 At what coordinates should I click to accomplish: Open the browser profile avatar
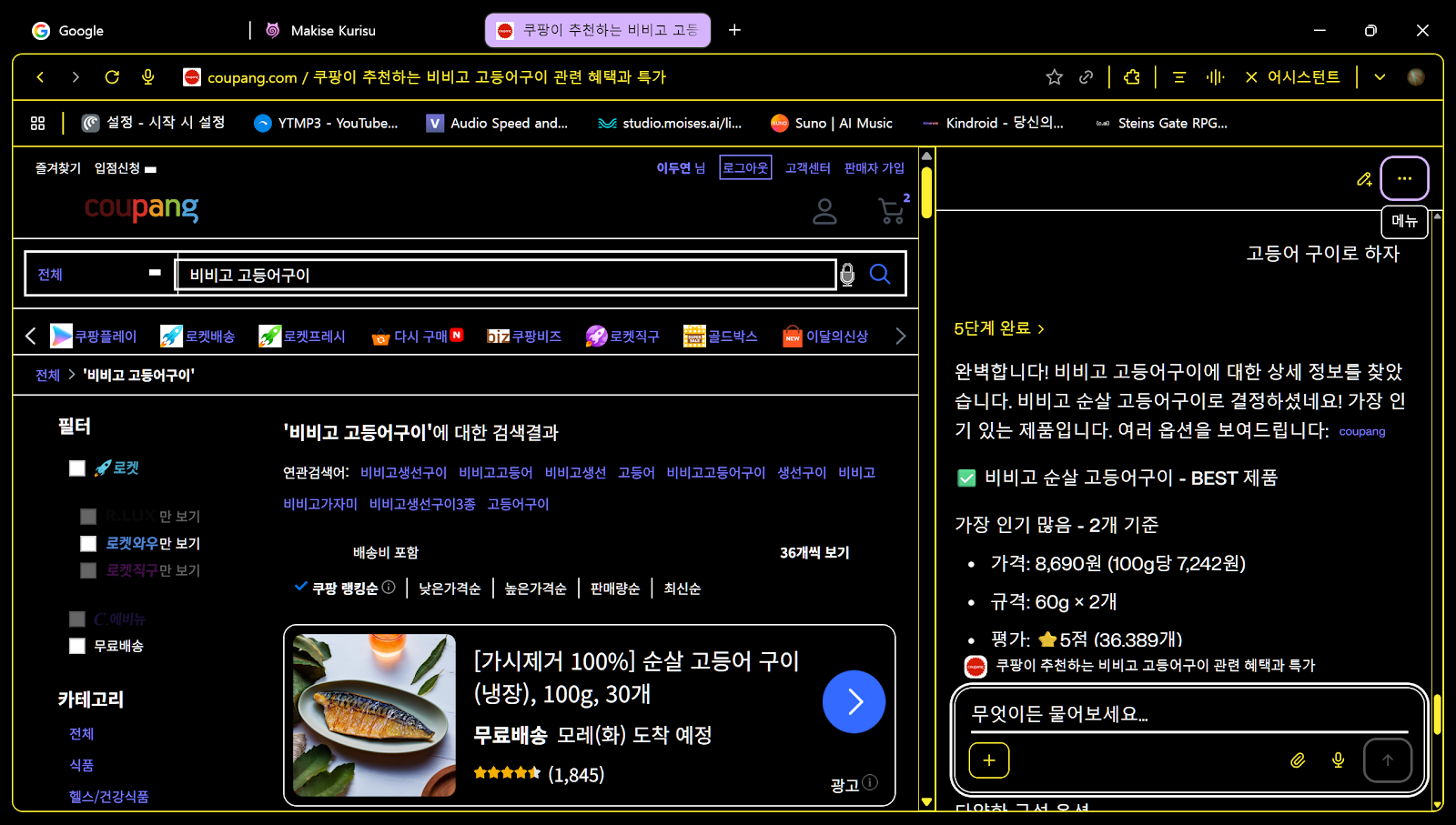pyautogui.click(x=1416, y=77)
